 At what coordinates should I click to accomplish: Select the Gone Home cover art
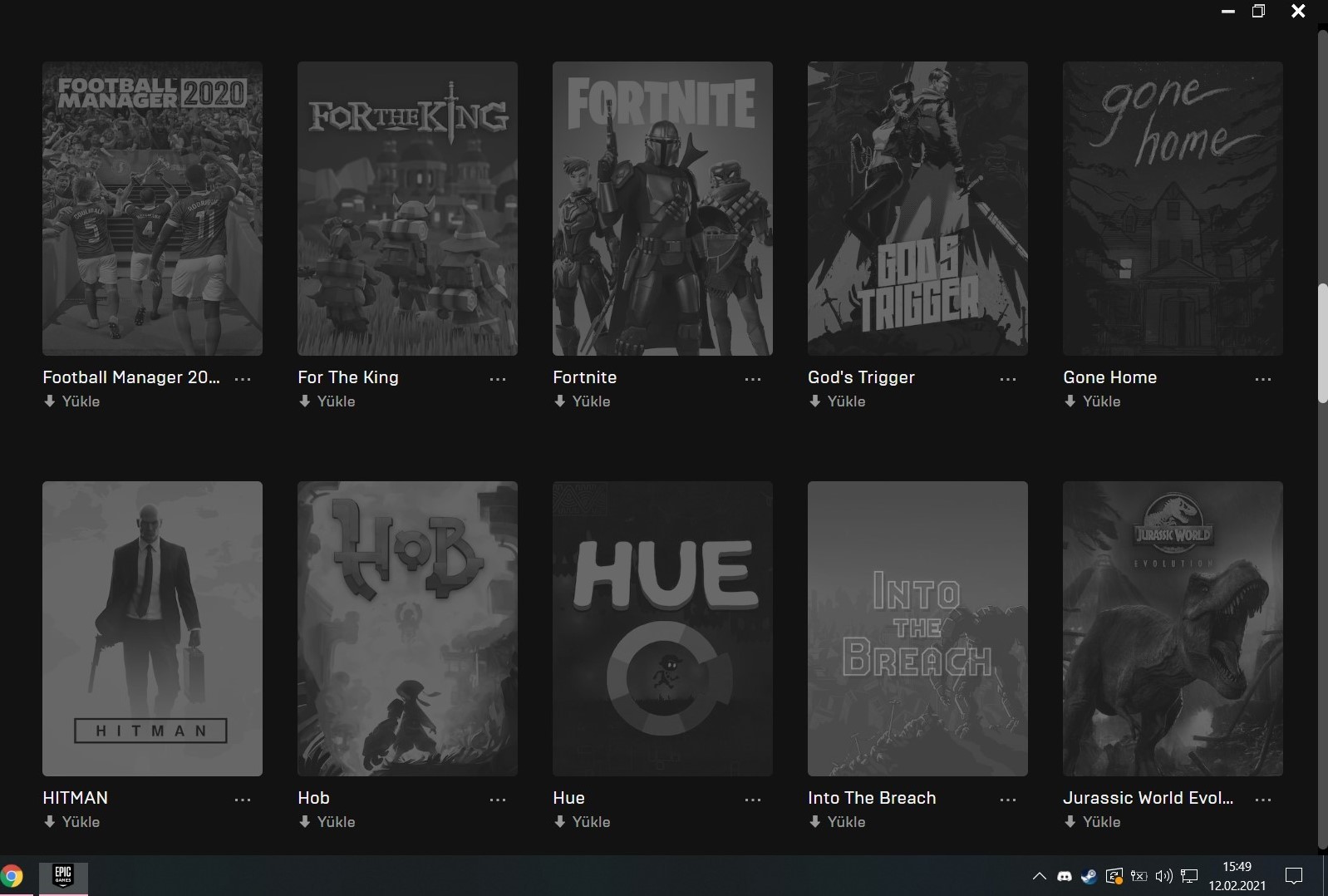point(1173,209)
